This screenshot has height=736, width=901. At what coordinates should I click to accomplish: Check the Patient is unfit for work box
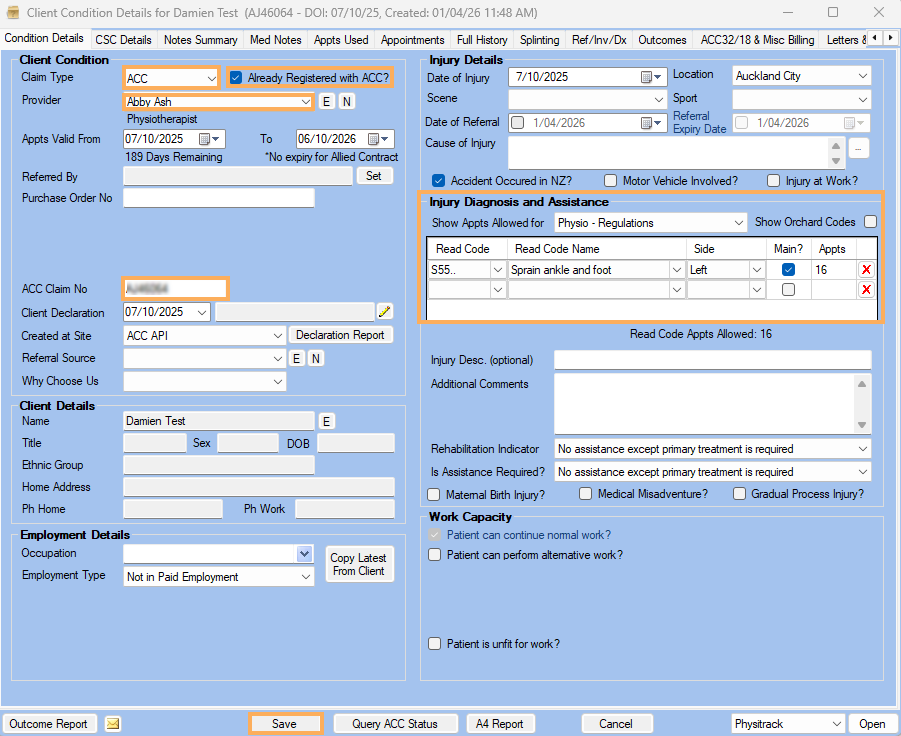click(x=434, y=644)
